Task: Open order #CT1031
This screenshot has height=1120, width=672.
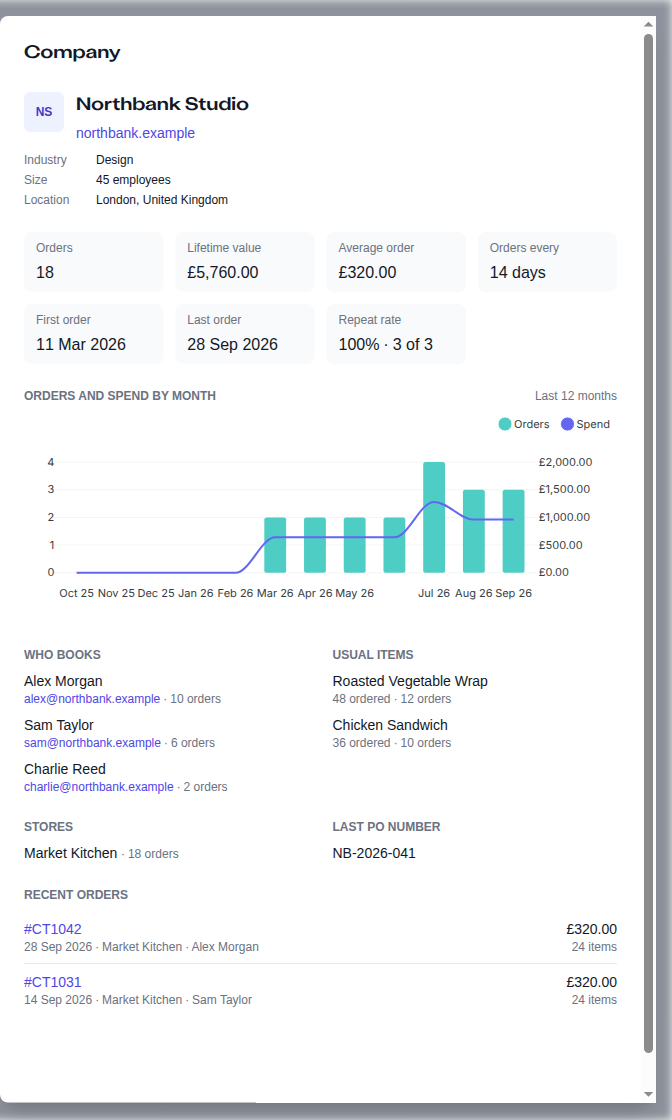Action: (x=53, y=982)
